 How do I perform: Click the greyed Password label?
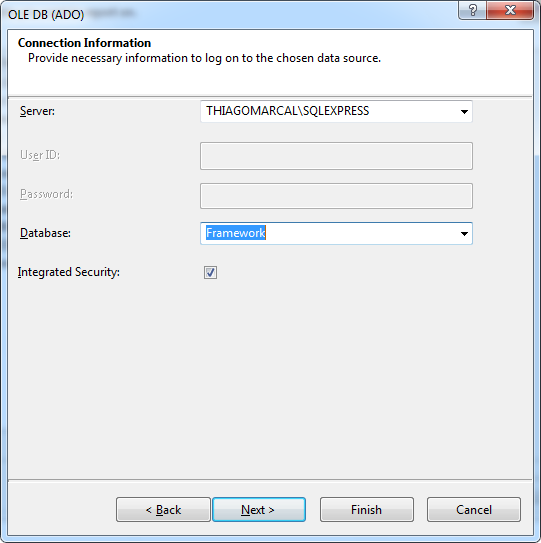point(46,194)
